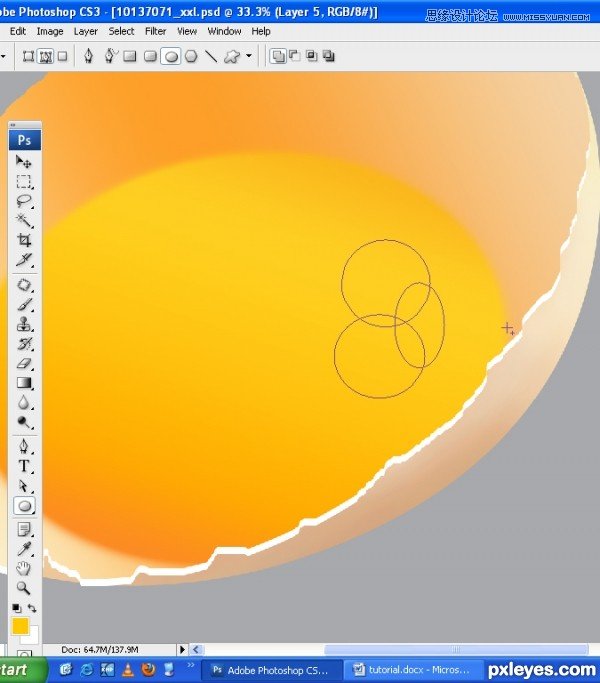Select the Notes tool

pyautogui.click(x=24, y=530)
